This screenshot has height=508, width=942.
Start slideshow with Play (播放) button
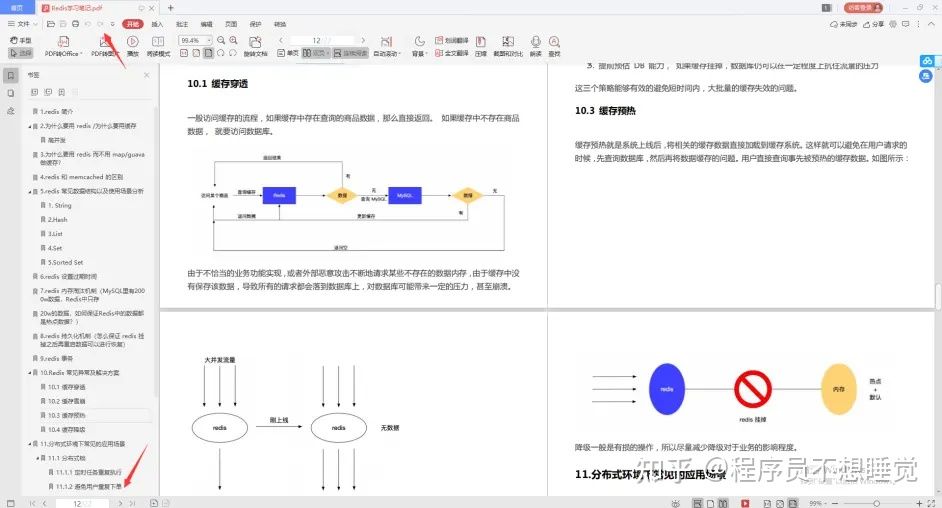133,46
